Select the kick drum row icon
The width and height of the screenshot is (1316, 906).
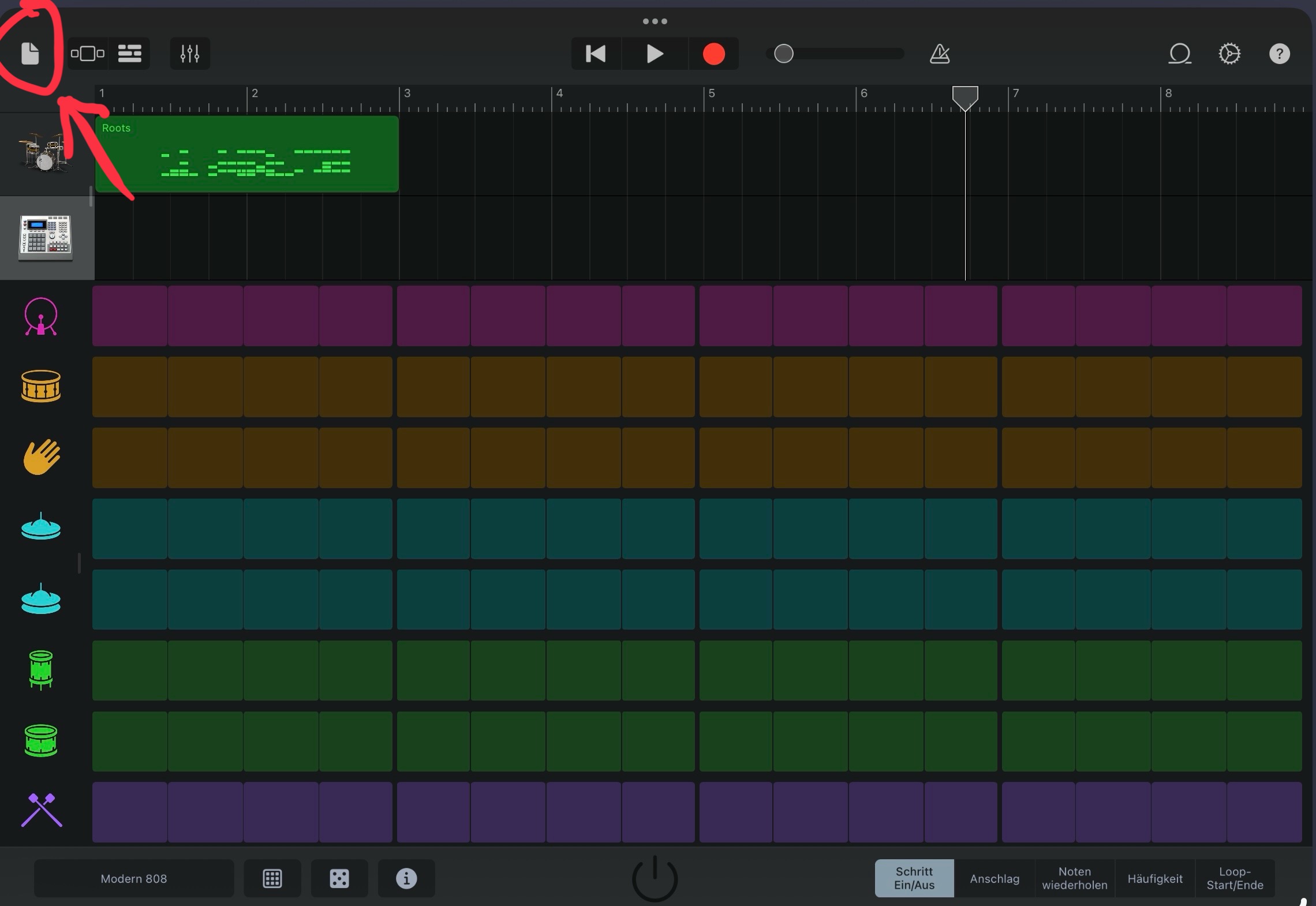coord(41,316)
